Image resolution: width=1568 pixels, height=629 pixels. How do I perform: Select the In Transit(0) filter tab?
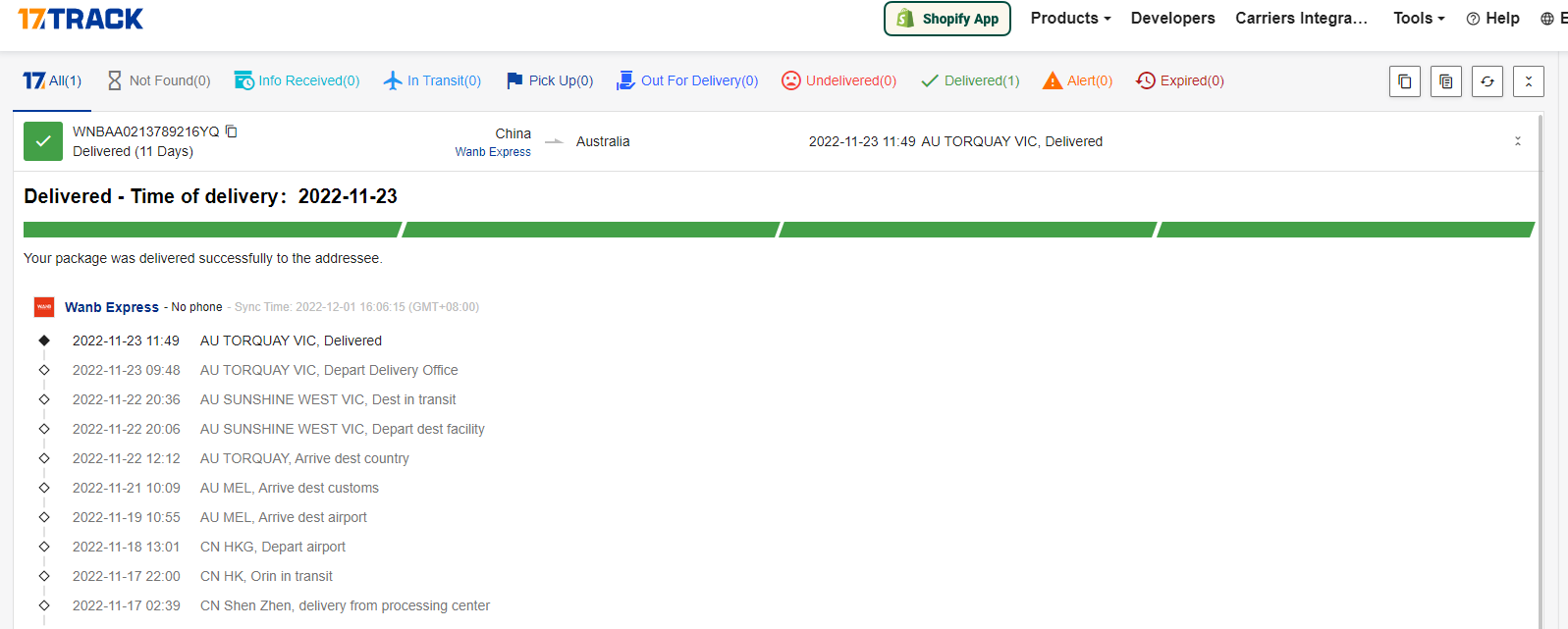tap(432, 80)
